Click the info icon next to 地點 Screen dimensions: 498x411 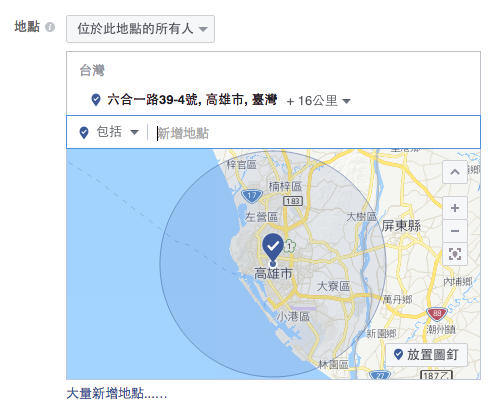pos(50,27)
